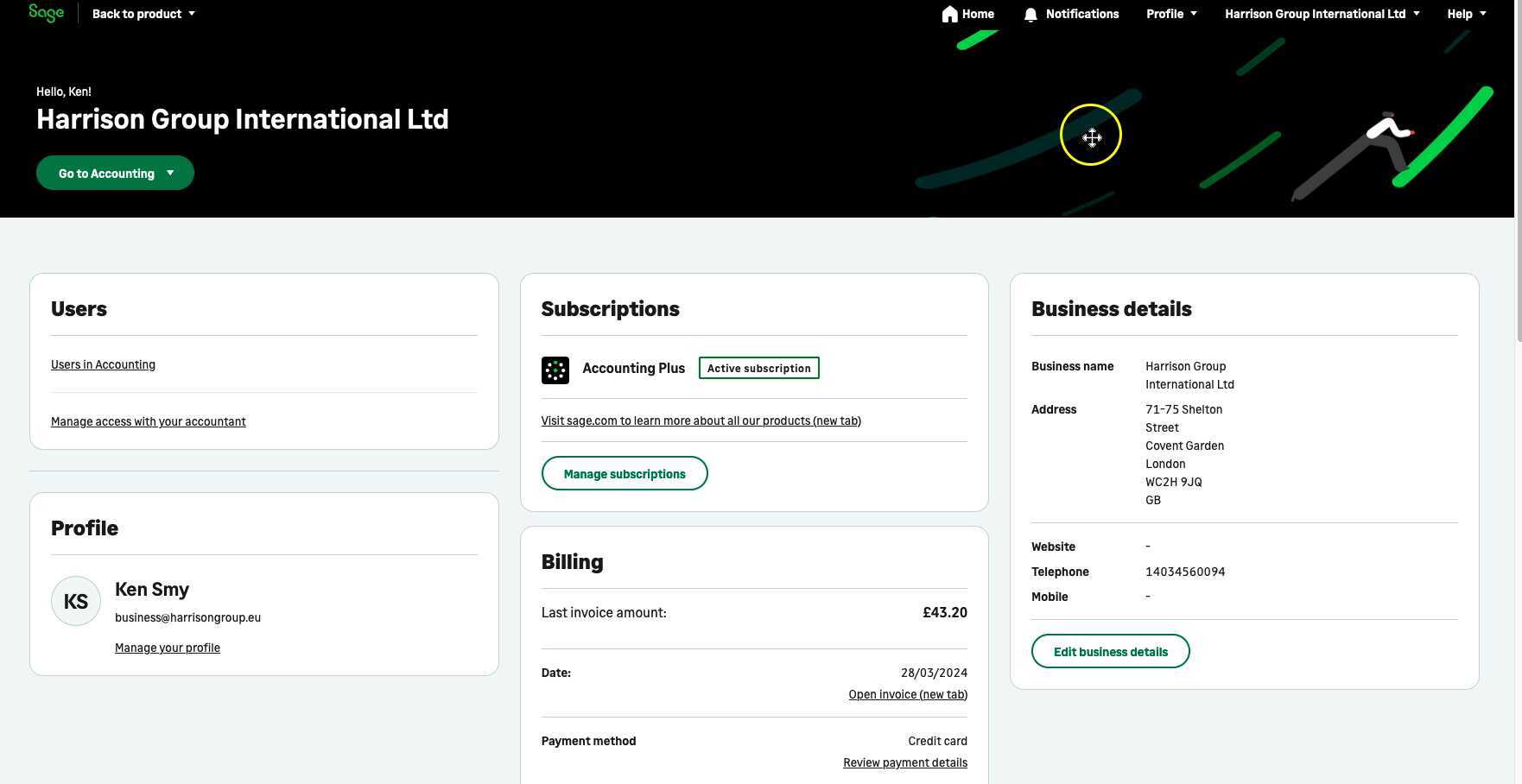The height and width of the screenshot is (784, 1522).
Task: Click the Accounting Plus product icon
Action: (x=555, y=370)
